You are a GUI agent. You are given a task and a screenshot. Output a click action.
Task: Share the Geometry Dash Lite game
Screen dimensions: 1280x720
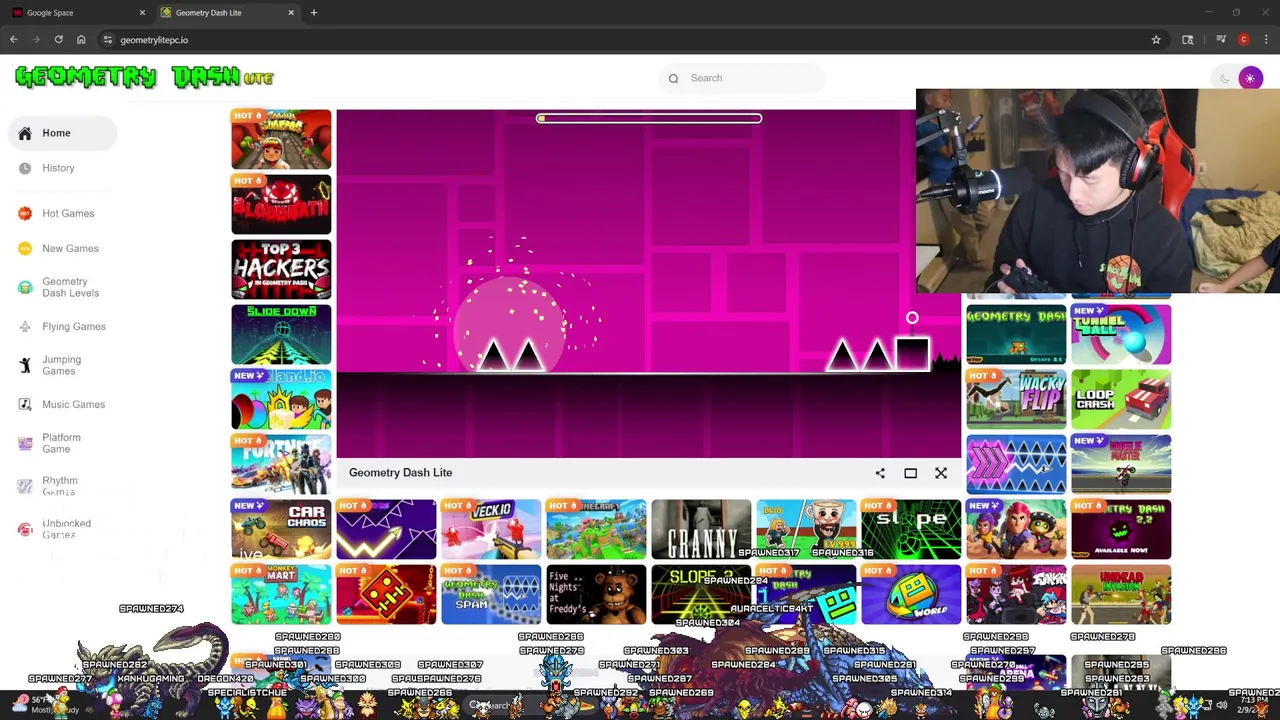880,473
